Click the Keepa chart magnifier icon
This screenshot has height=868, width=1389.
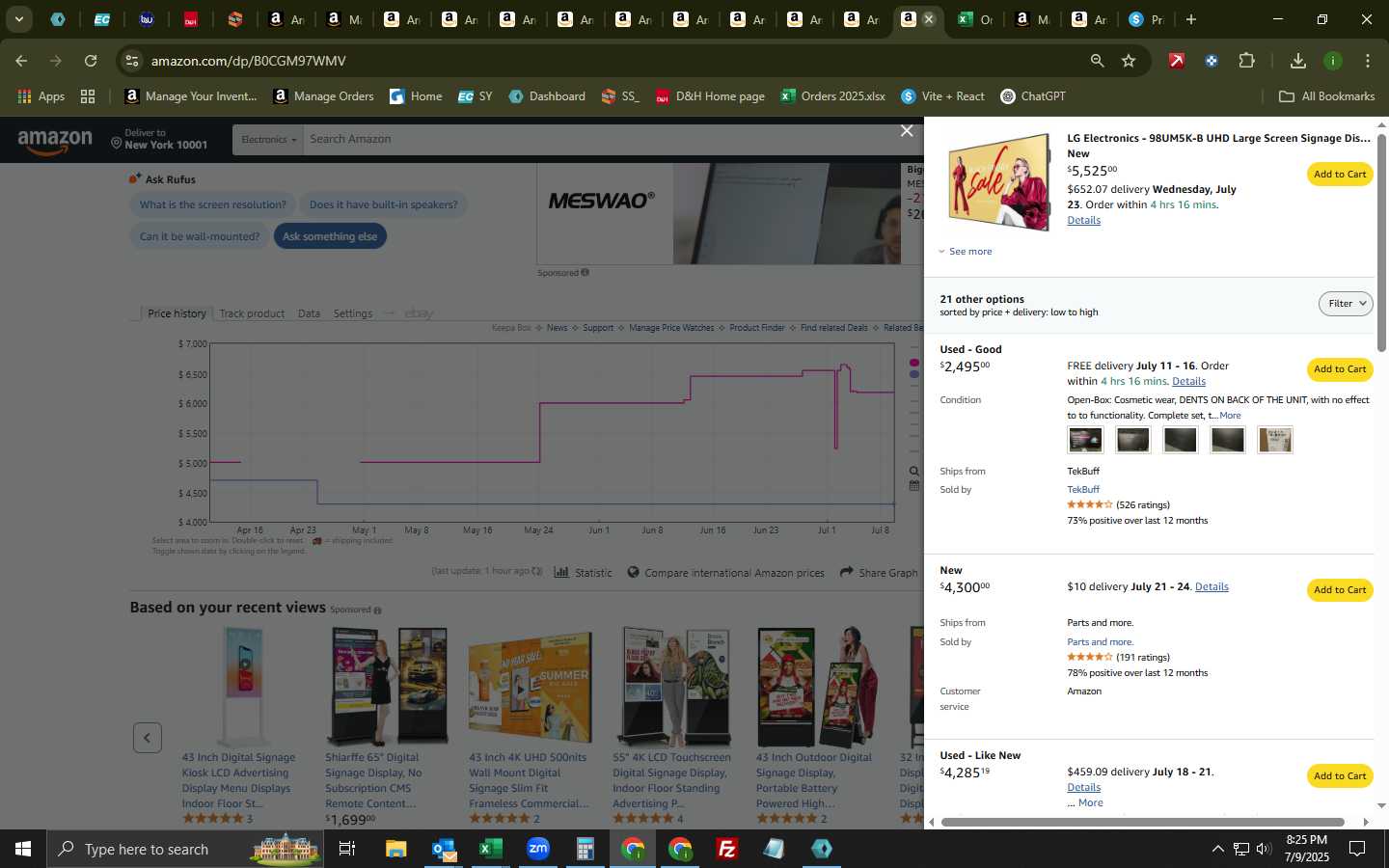[914, 472]
